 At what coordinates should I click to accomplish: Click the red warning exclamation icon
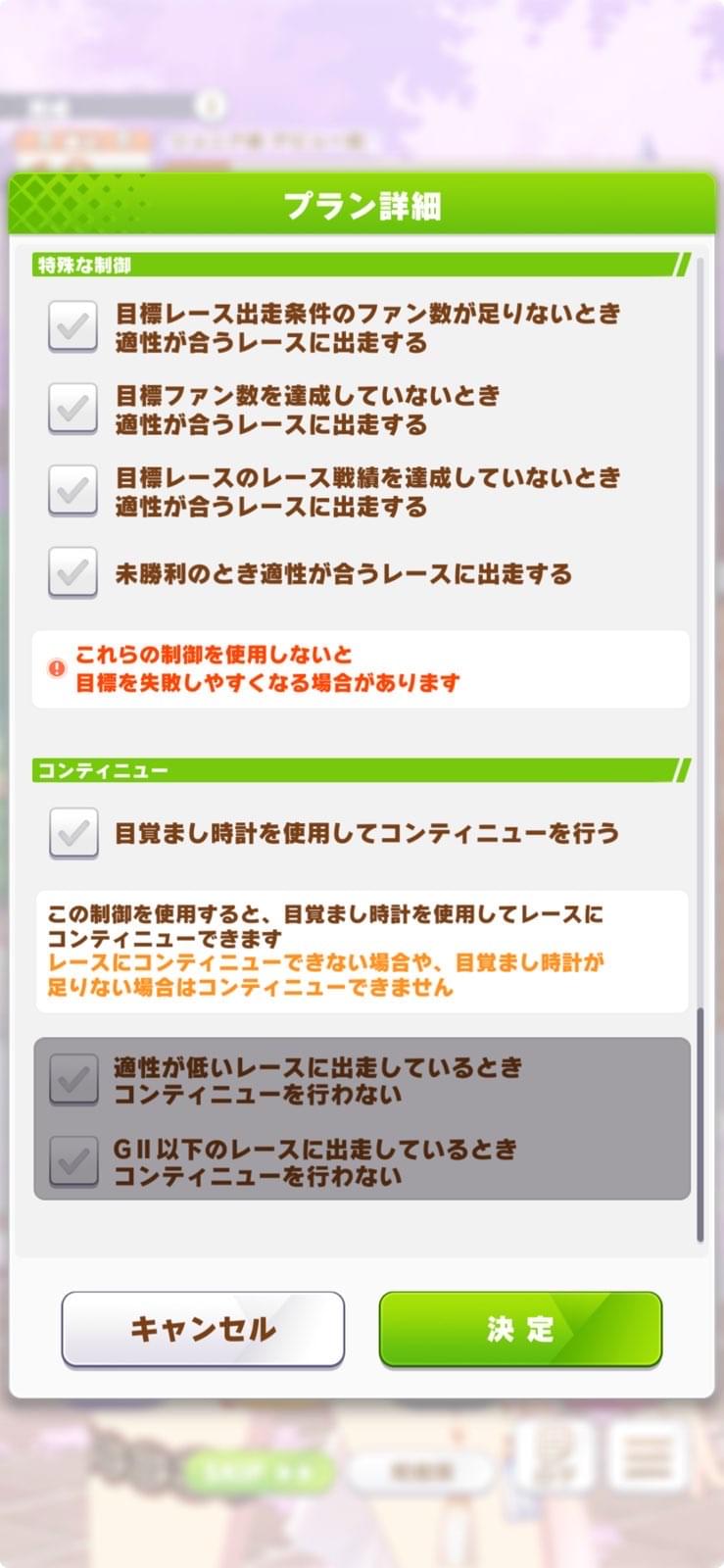click(57, 668)
